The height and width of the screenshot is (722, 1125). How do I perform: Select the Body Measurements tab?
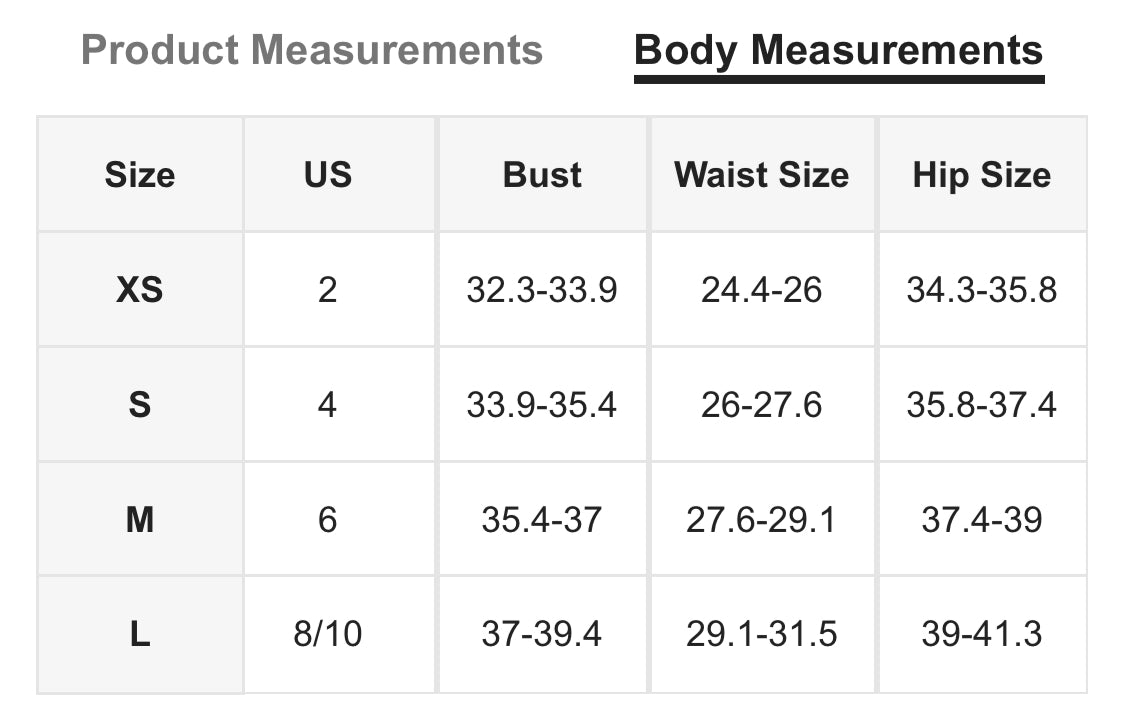[x=839, y=52]
